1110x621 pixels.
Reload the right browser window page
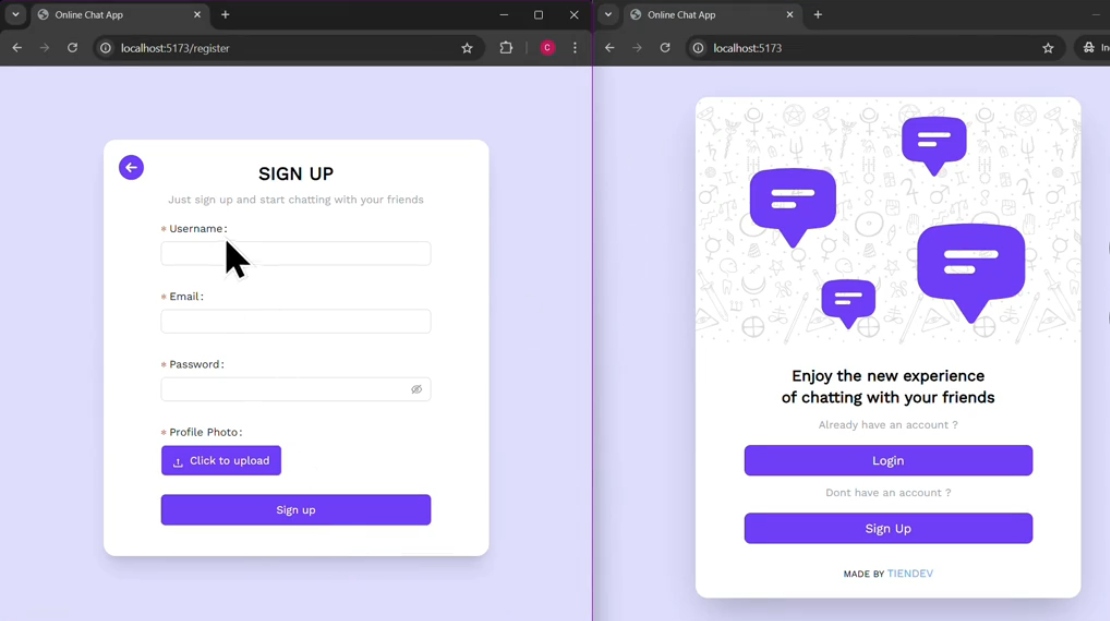tap(665, 48)
